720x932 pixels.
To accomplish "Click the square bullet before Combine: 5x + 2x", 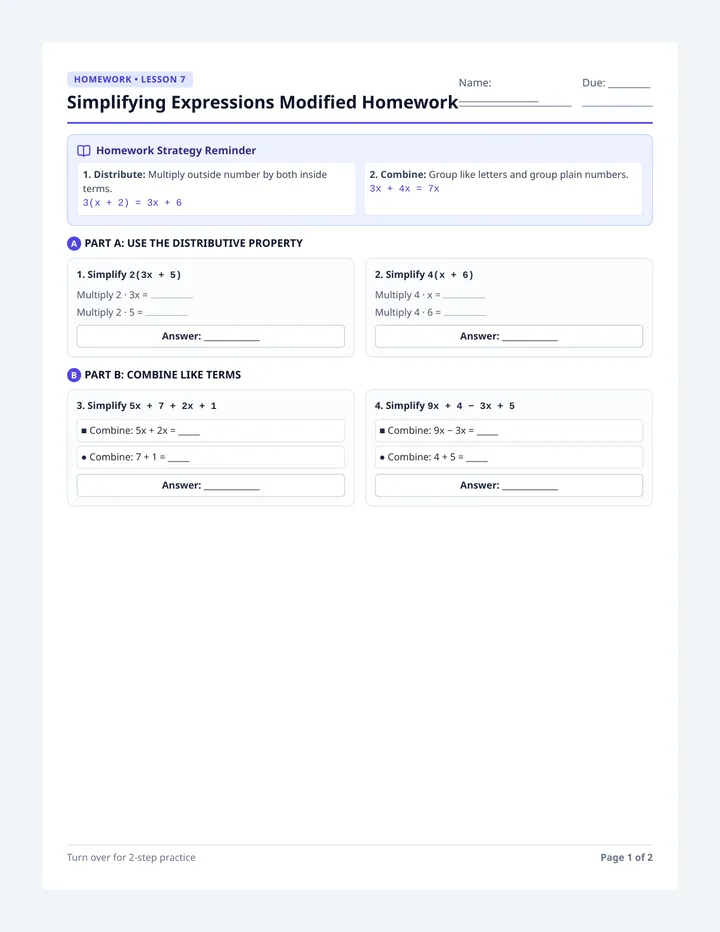I will (84, 431).
